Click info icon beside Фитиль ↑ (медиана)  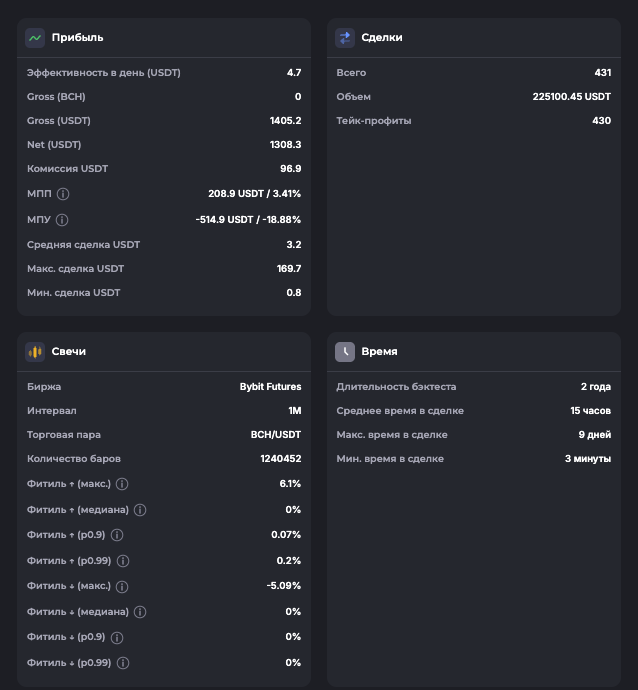(x=140, y=510)
